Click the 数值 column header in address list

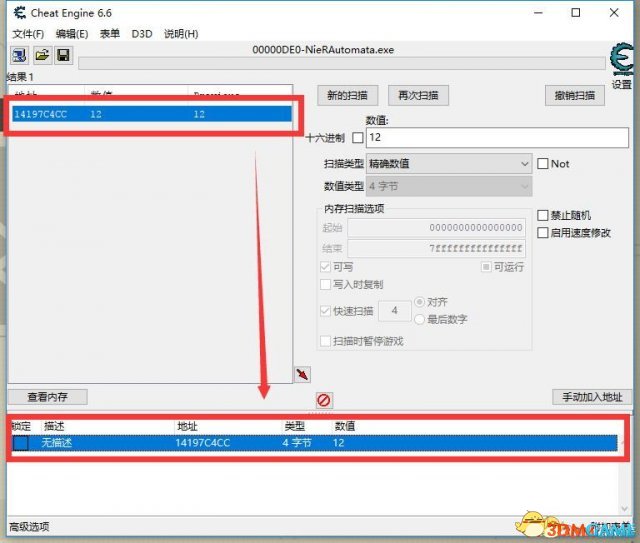[345, 427]
